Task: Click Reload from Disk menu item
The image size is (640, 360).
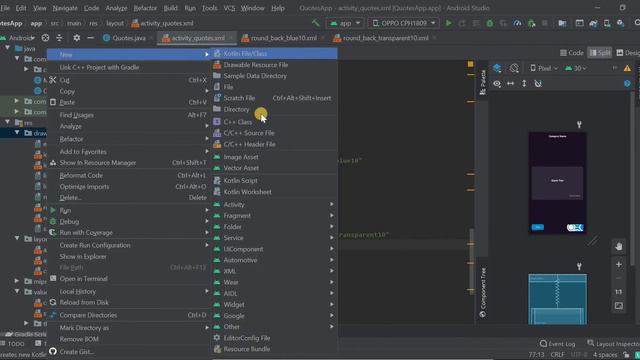Action: (129, 302)
